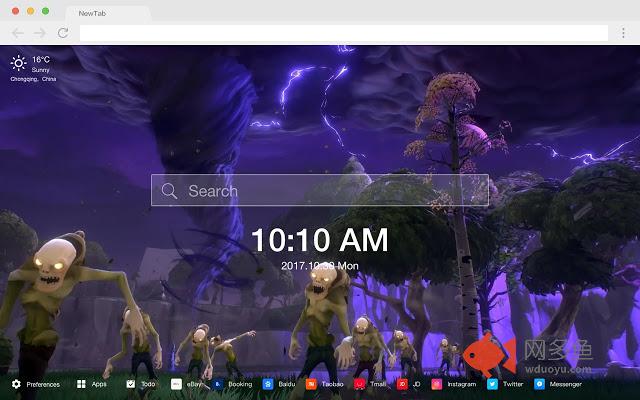640x400 pixels.
Task: Click the sunny weather icon
Action: [x=18, y=63]
